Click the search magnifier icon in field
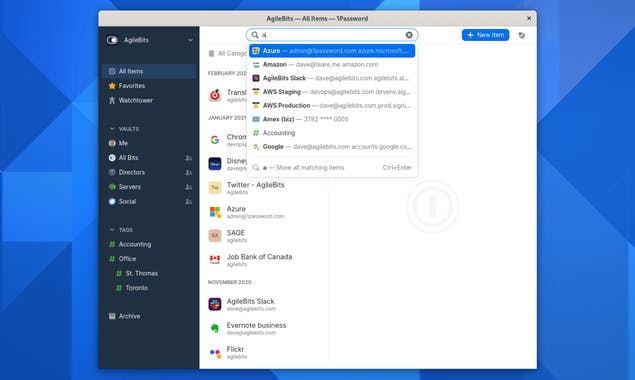This screenshot has height=380, width=635. pyautogui.click(x=255, y=35)
